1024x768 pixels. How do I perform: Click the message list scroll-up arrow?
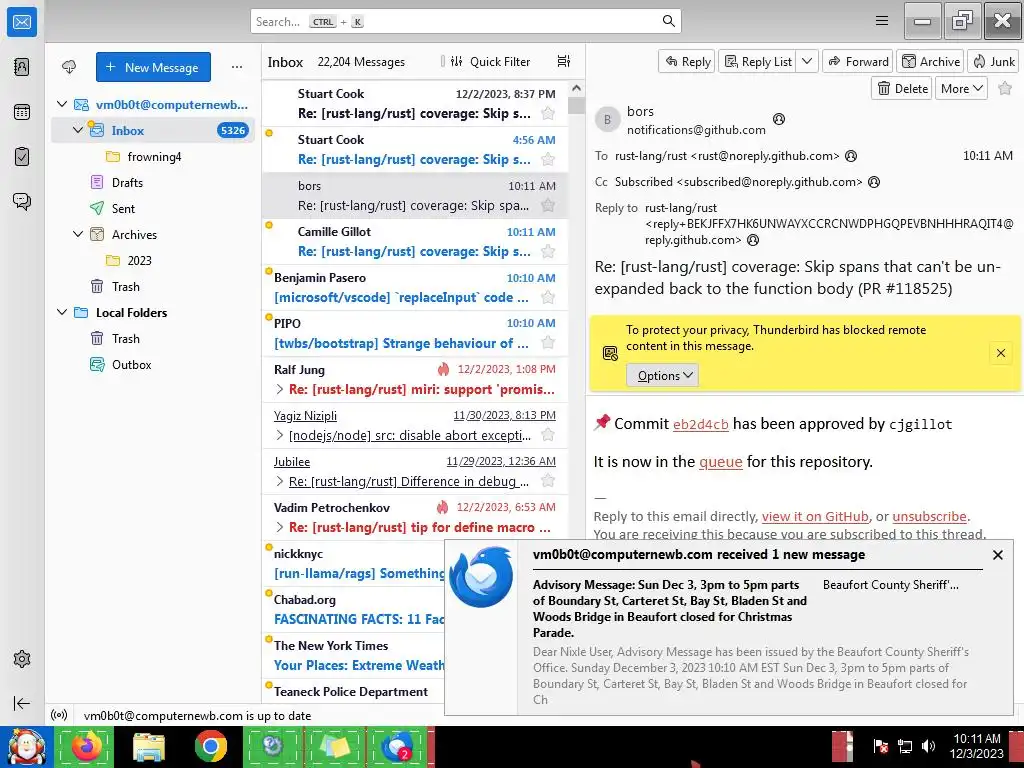coord(576,88)
